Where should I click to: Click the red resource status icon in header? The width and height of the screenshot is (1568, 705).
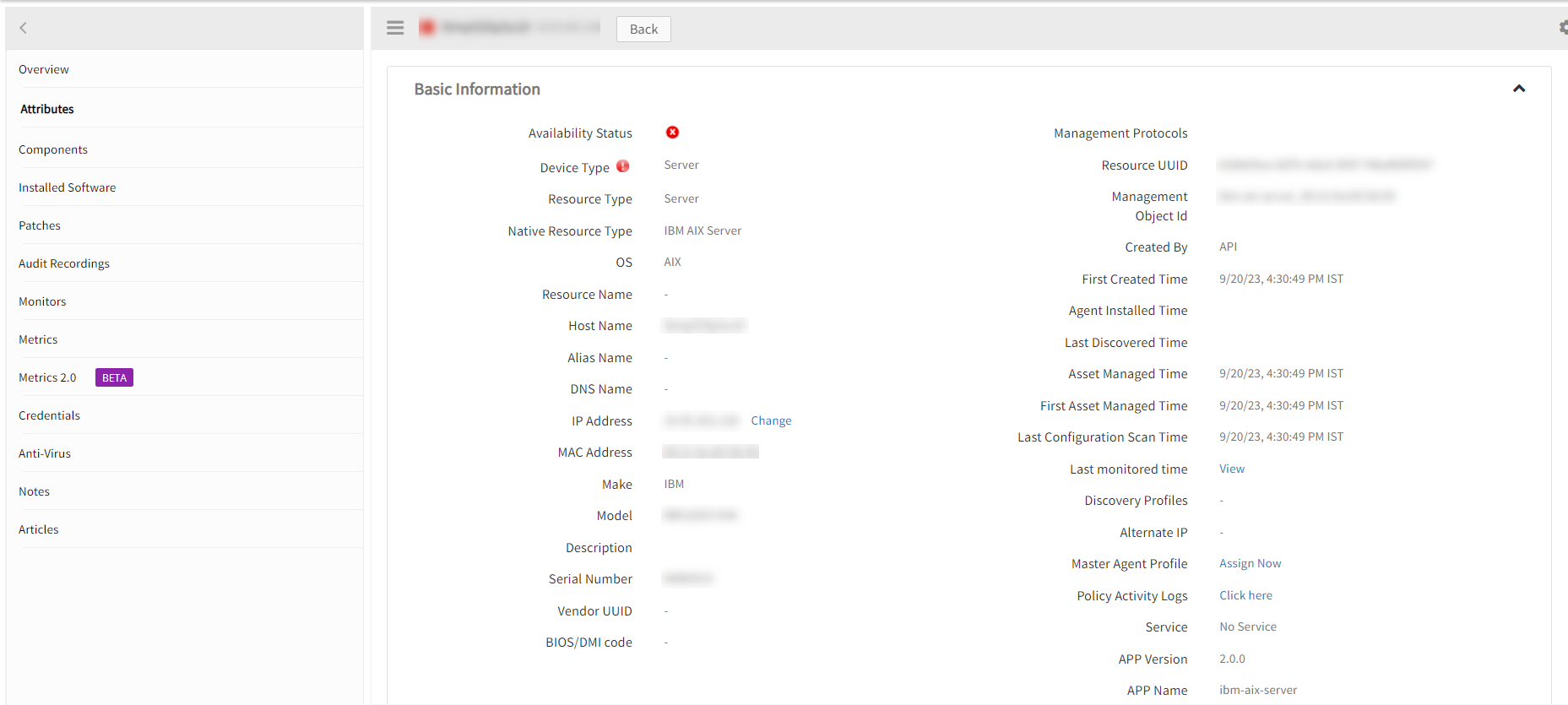click(x=427, y=28)
